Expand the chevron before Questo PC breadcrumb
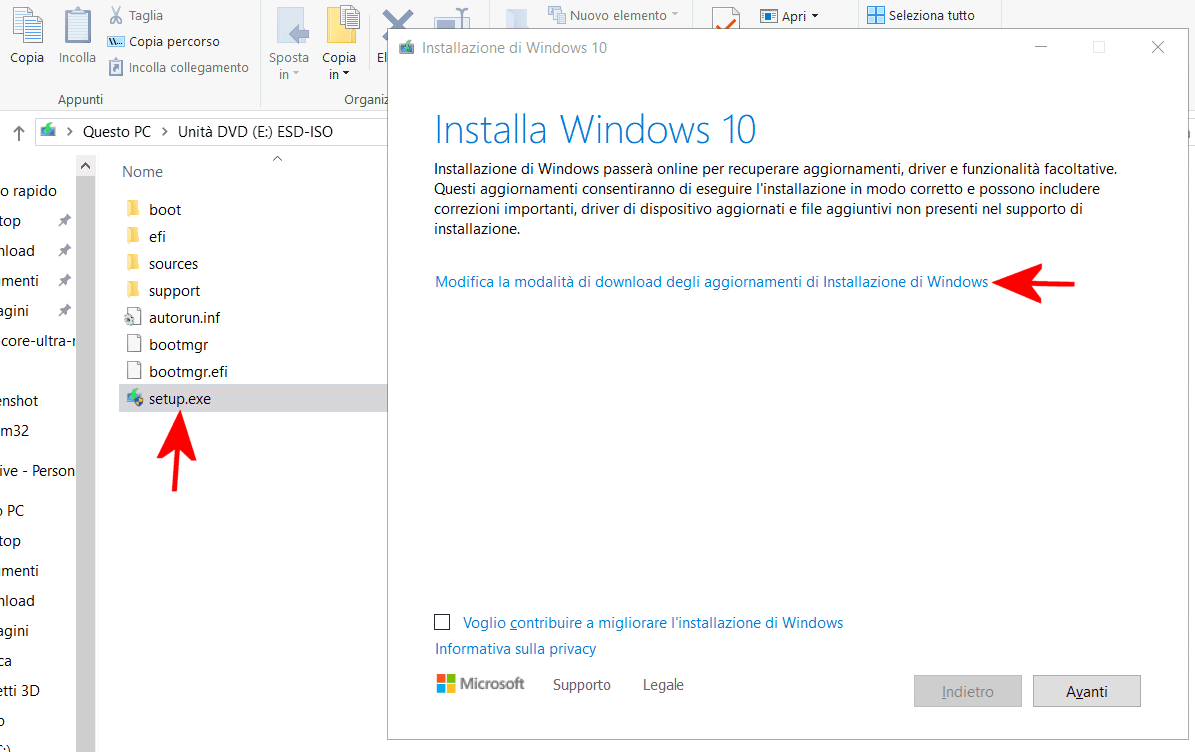This screenshot has width=1195, height=752. 69,132
